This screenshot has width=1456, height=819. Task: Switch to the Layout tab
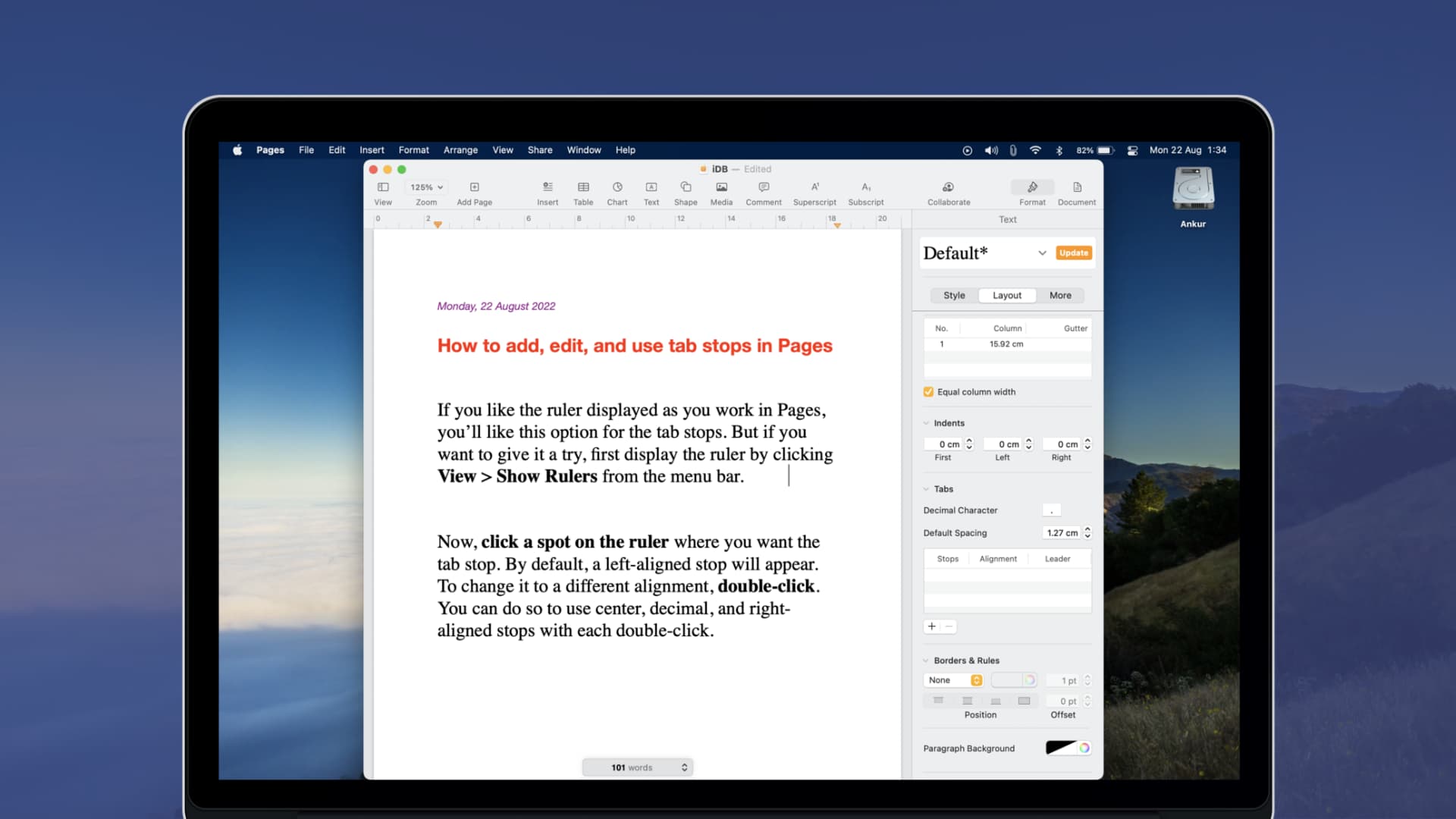pos(1007,296)
